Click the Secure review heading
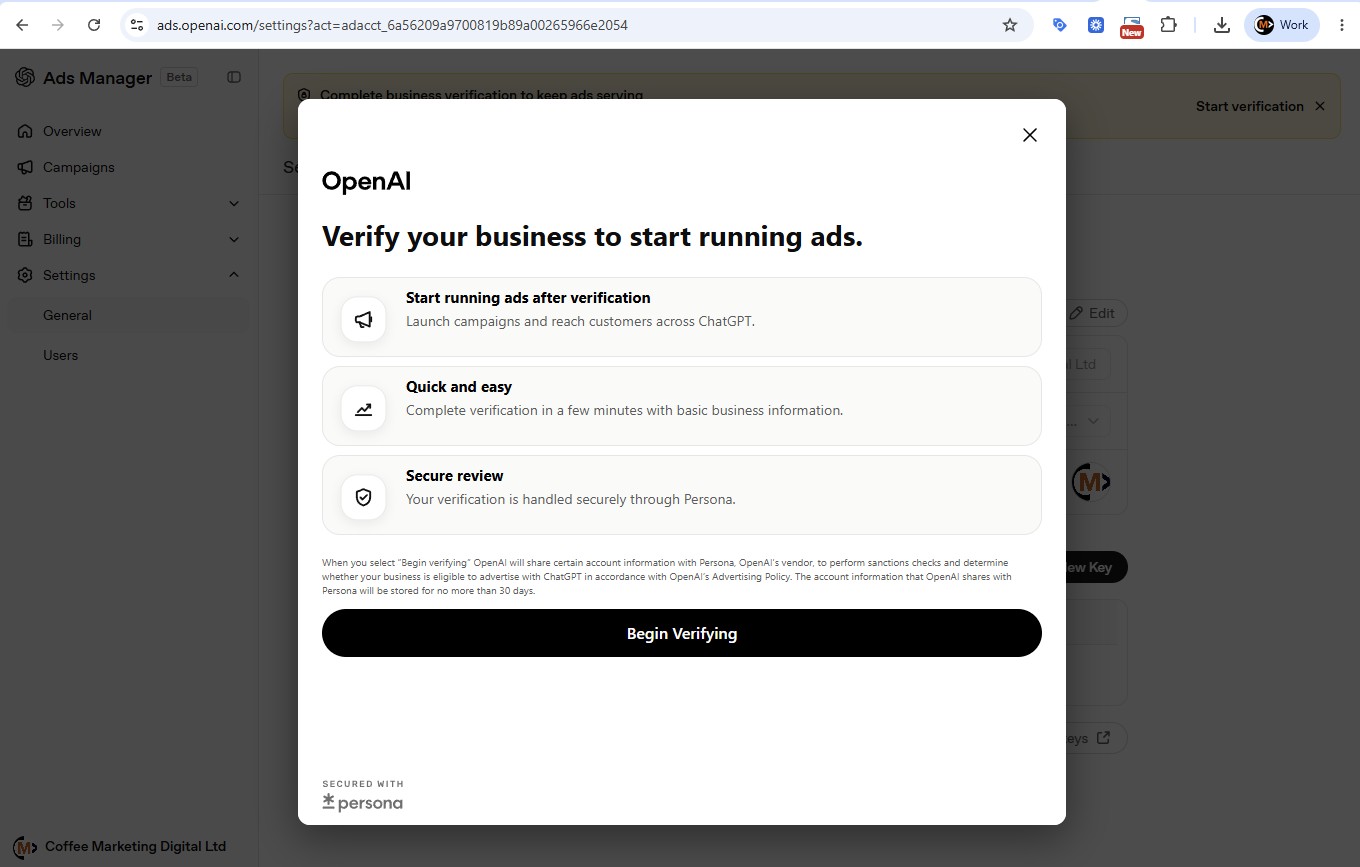The height and width of the screenshot is (867, 1360). [x=455, y=476]
